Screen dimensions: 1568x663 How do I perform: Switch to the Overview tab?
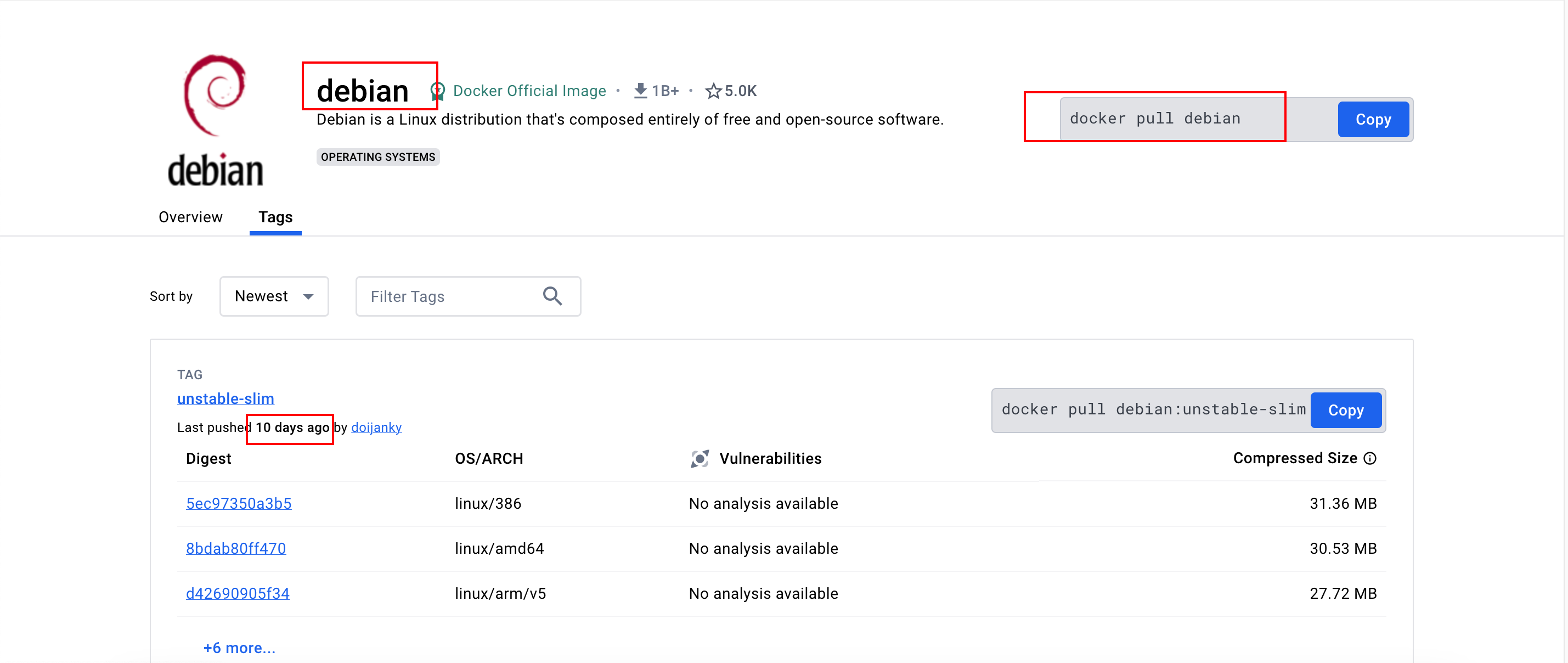[x=190, y=217]
